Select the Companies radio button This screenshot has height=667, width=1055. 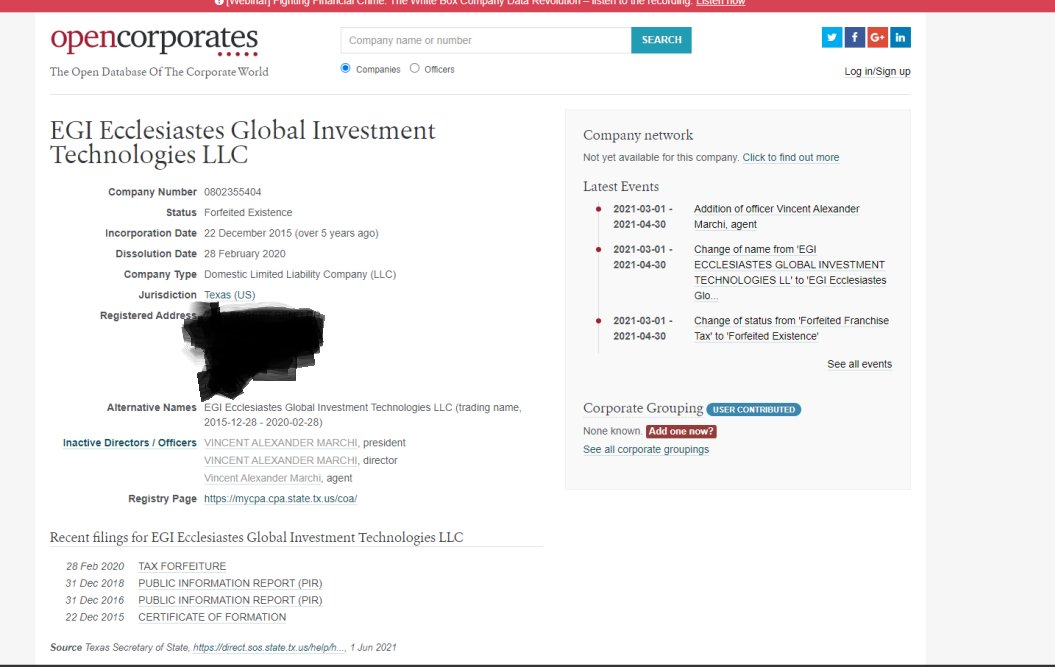click(346, 68)
